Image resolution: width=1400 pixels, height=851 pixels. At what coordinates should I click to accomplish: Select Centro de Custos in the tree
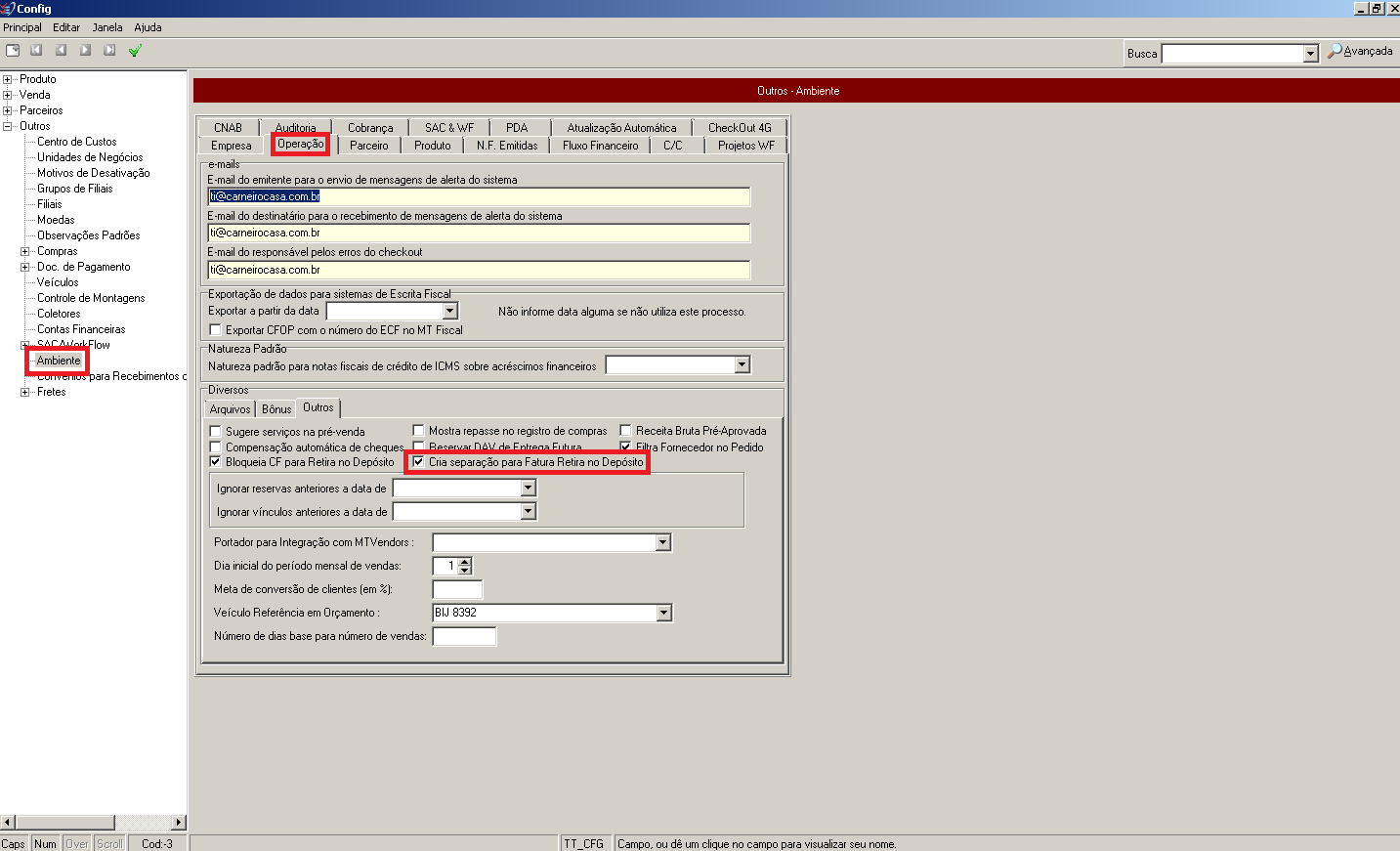pyautogui.click(x=76, y=142)
